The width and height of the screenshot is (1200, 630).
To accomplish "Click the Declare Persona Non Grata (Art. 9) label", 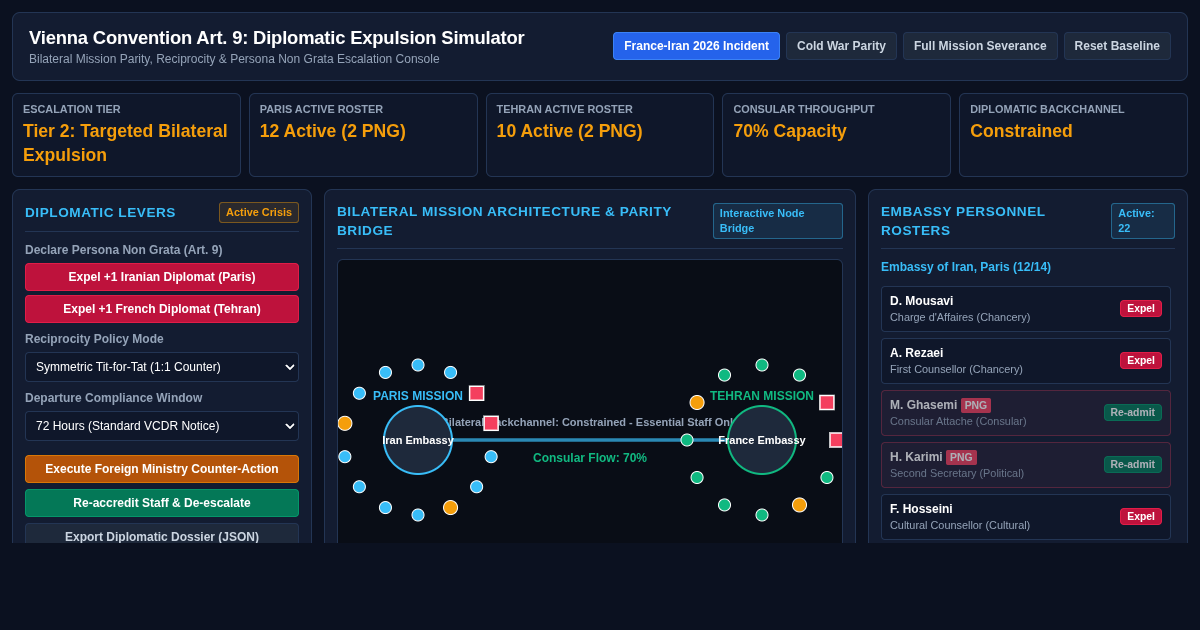I will point(124,250).
